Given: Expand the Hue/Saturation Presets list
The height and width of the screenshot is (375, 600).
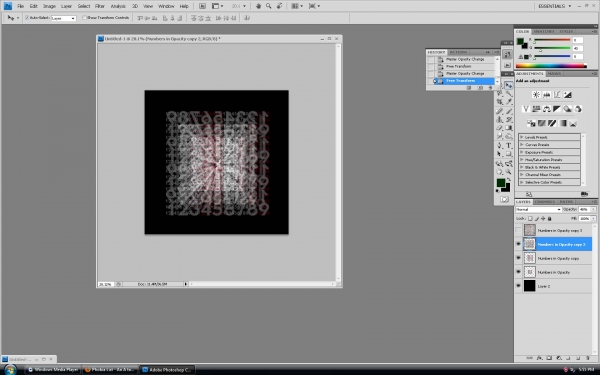Looking at the screenshot, I should point(522,160).
